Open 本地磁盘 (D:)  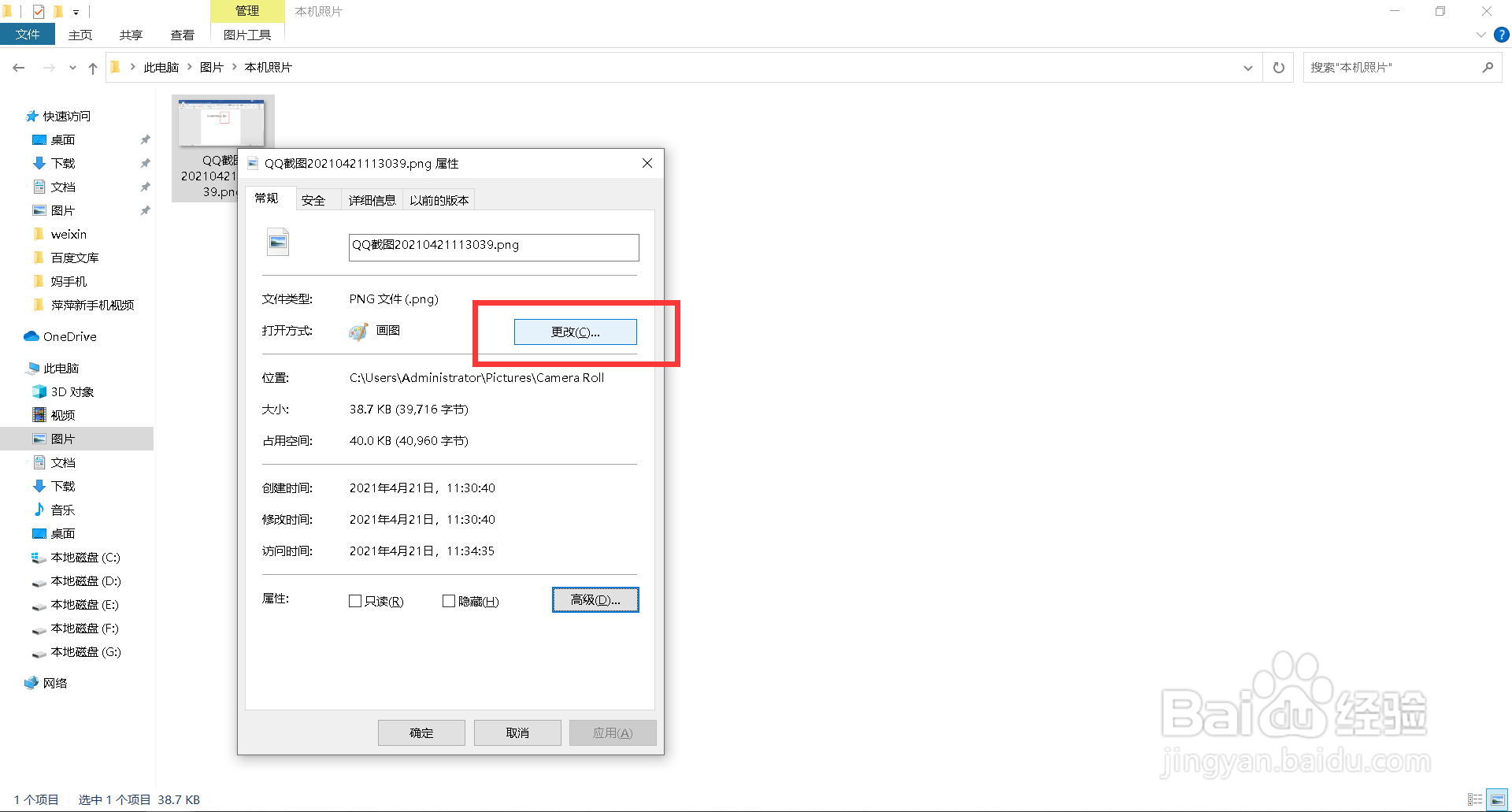(85, 580)
